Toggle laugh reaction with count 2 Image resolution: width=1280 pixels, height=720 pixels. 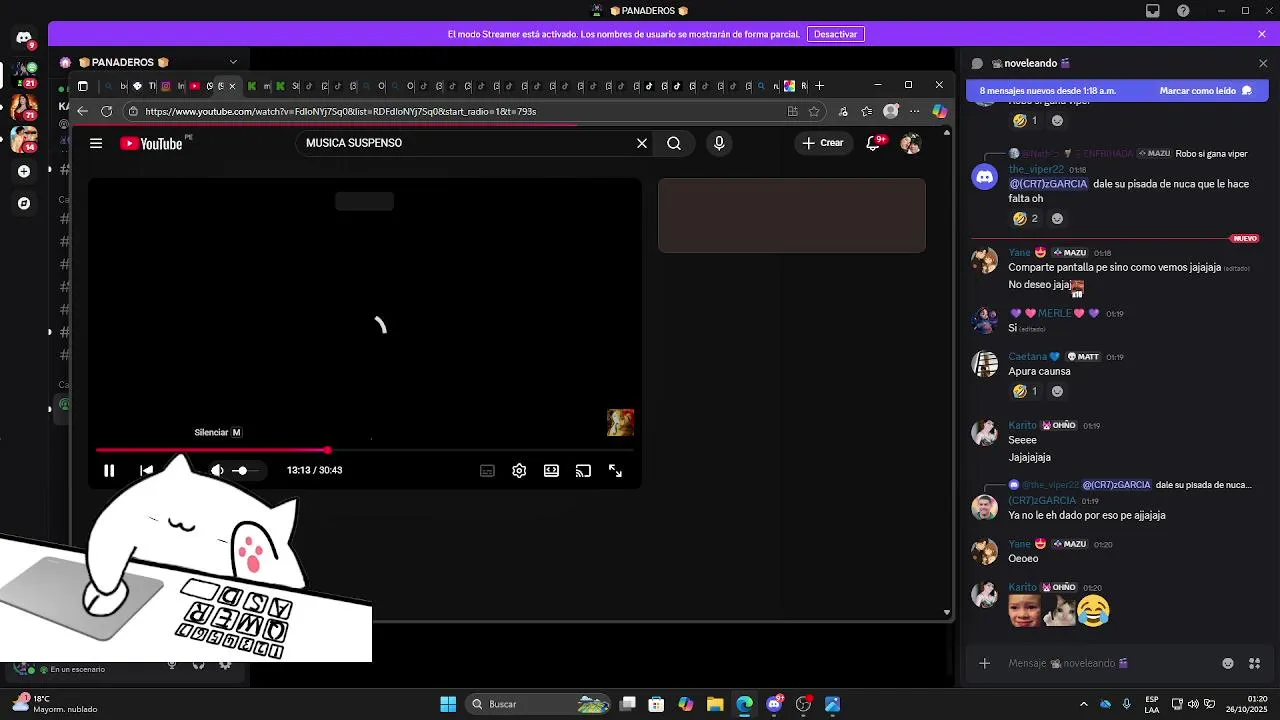pyautogui.click(x=1025, y=218)
